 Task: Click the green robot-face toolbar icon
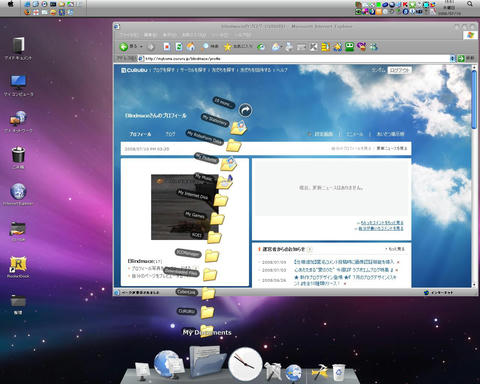click(x=349, y=47)
